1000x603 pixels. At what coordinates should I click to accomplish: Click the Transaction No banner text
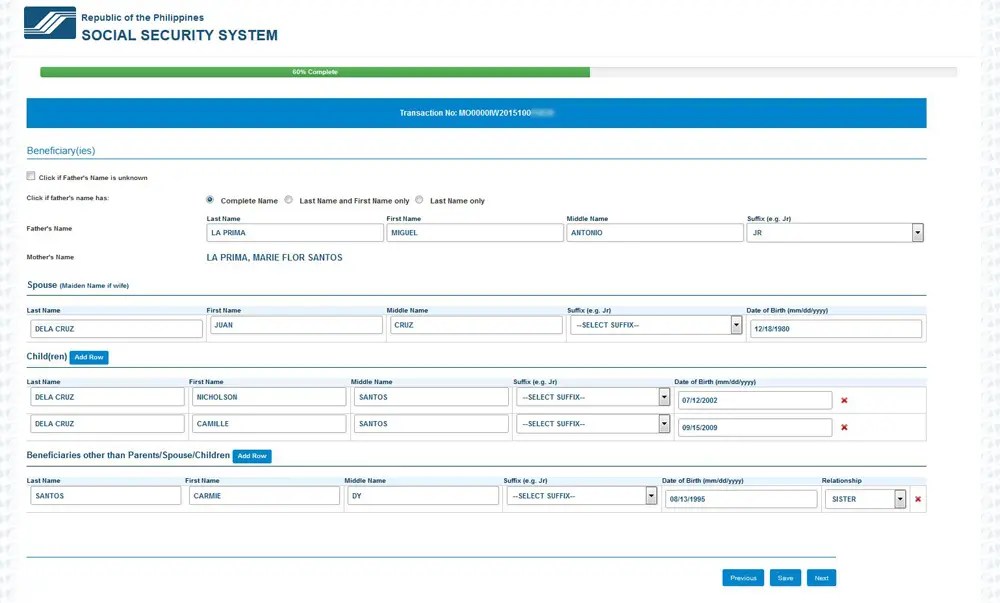[x=476, y=113]
